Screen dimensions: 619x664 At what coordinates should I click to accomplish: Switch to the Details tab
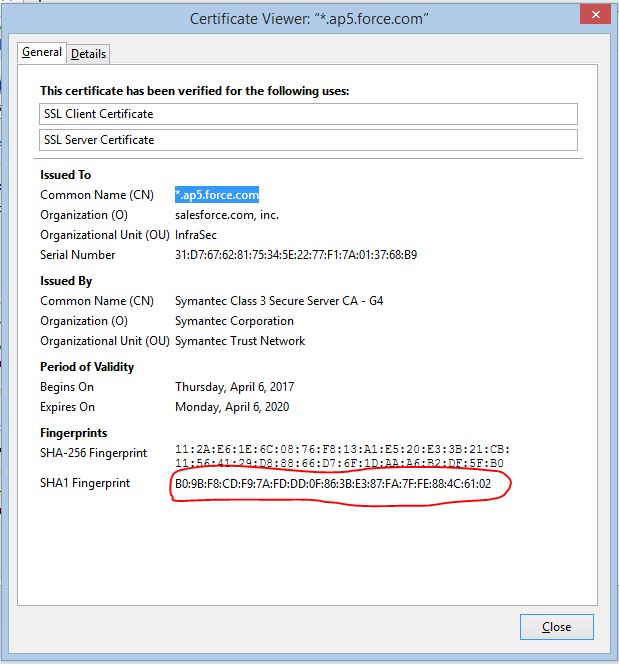coord(88,54)
